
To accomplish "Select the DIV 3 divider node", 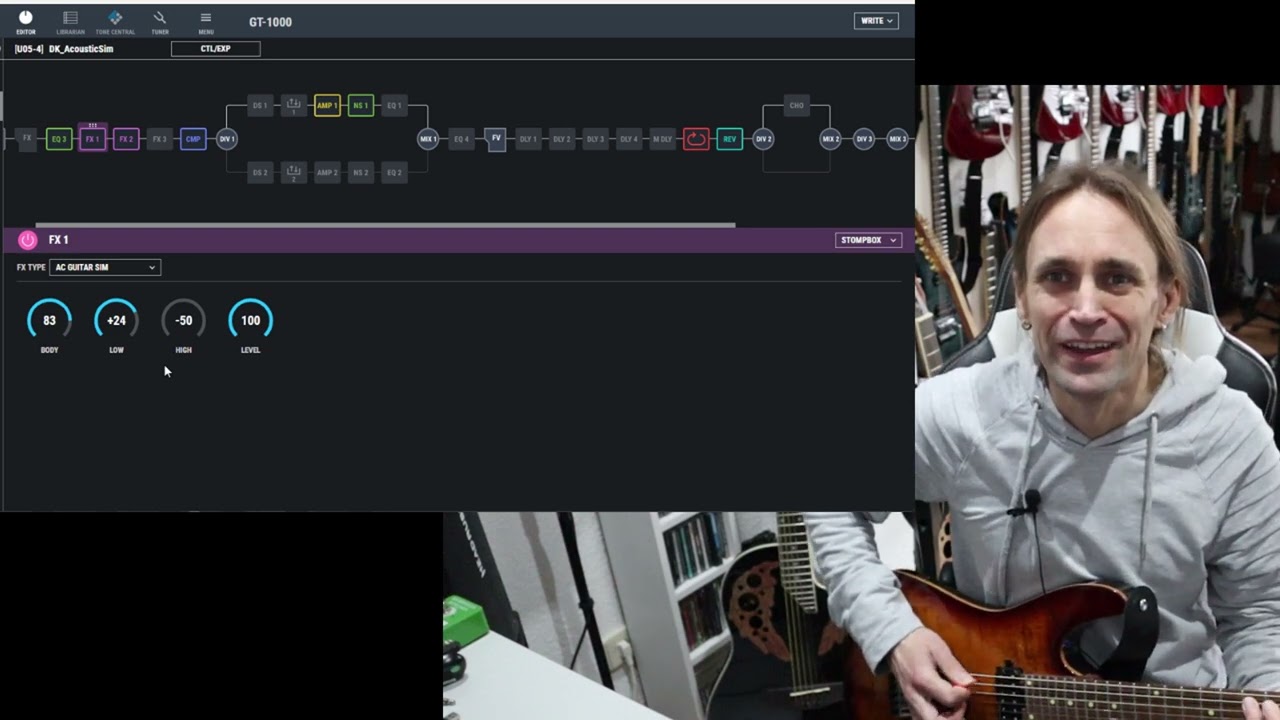I will coord(864,139).
